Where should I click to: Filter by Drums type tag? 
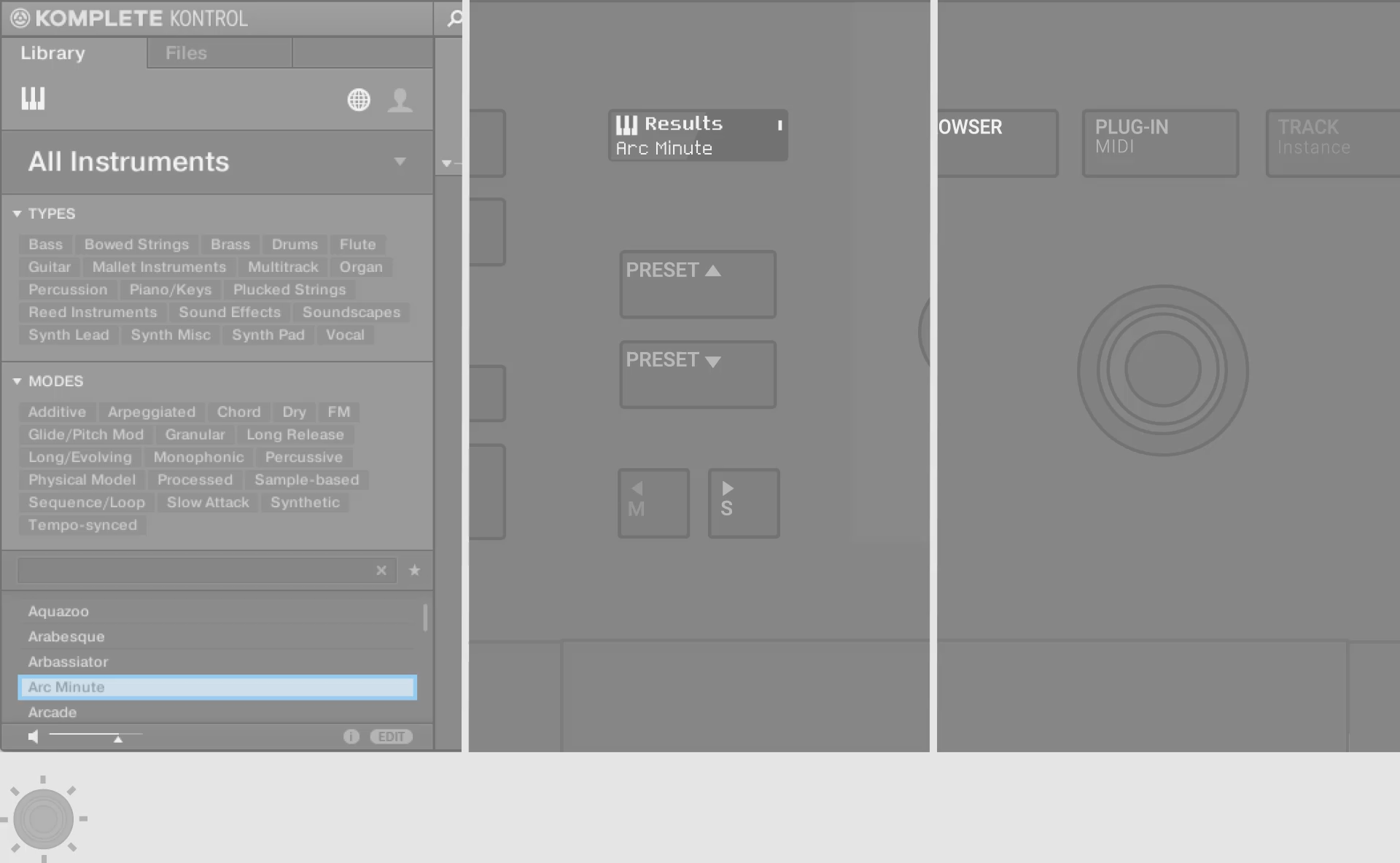[295, 244]
